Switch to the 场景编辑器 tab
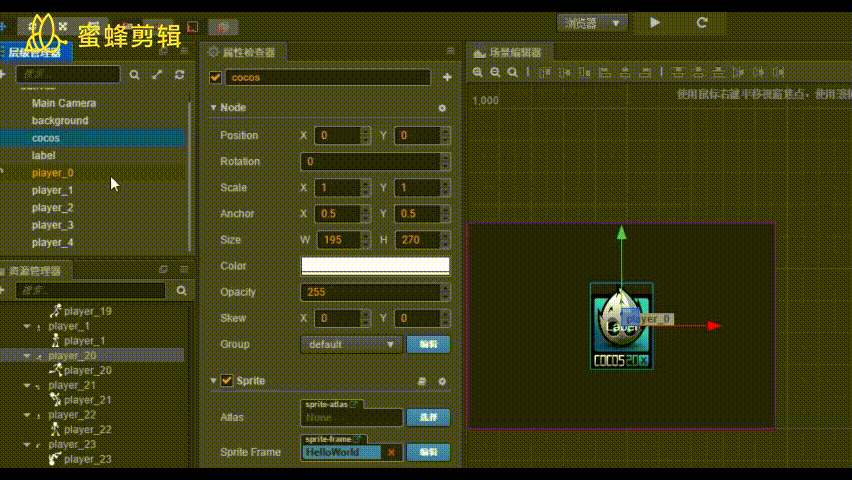Viewport: 852px width, 480px height. click(x=509, y=53)
